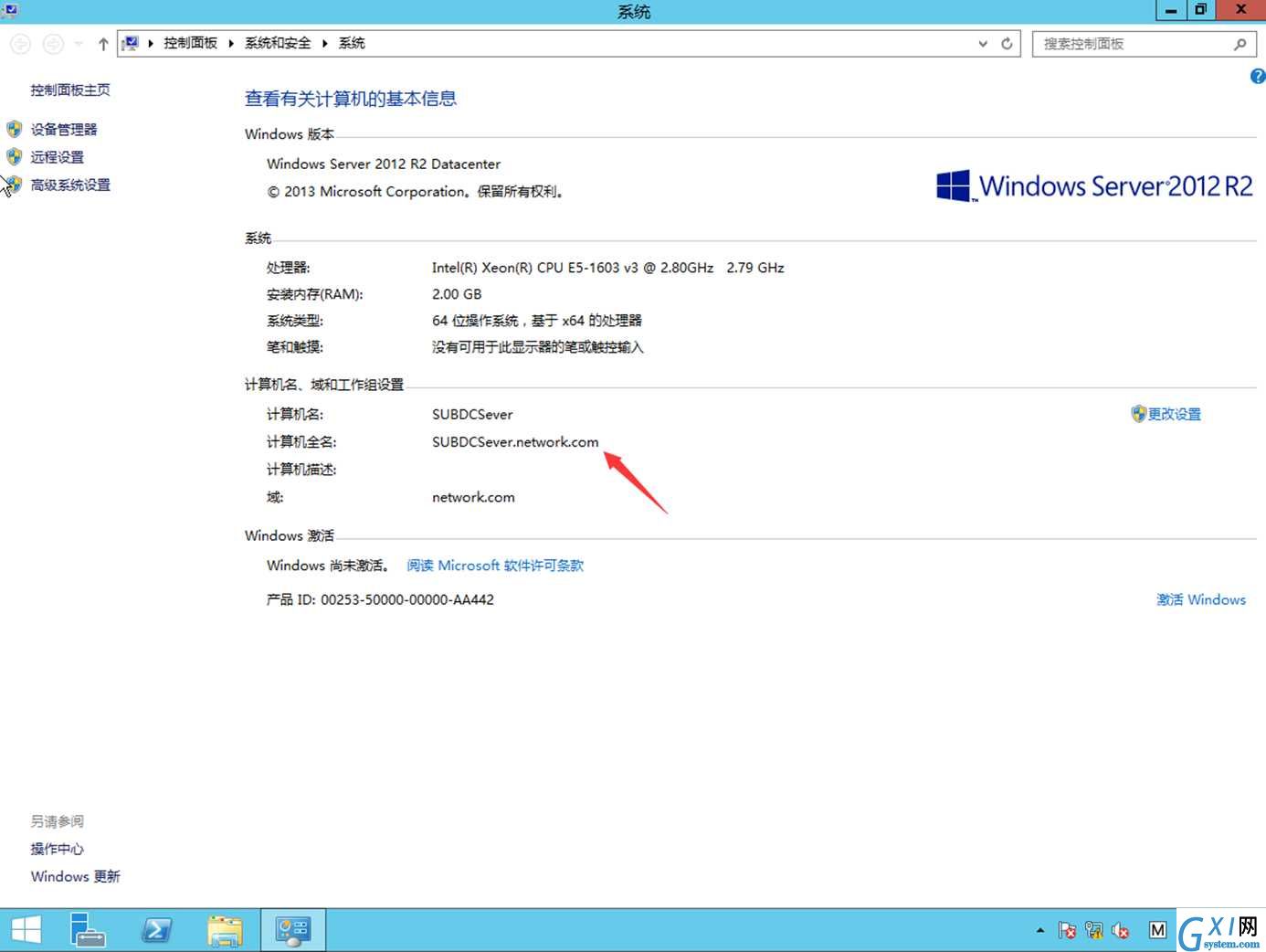Image resolution: width=1266 pixels, height=952 pixels.
Task: Click the shield icon beside 设备管理器
Action: (14, 129)
